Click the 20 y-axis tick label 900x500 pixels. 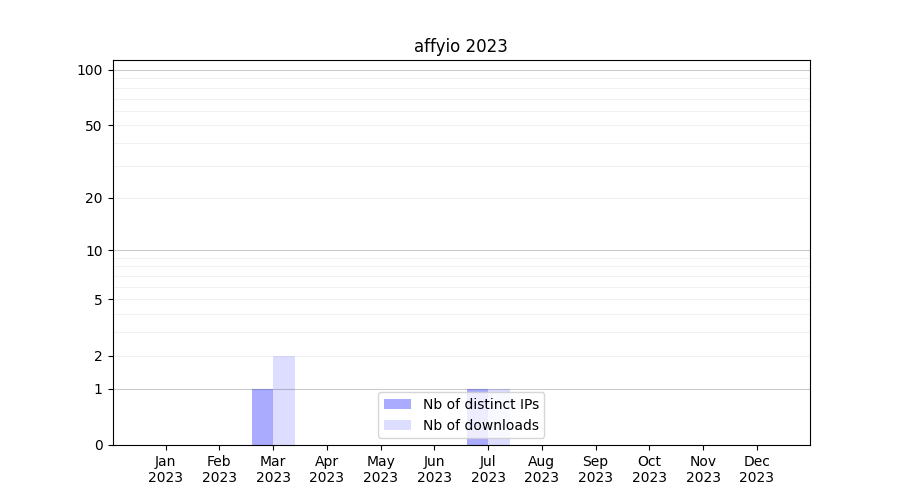pos(94,198)
